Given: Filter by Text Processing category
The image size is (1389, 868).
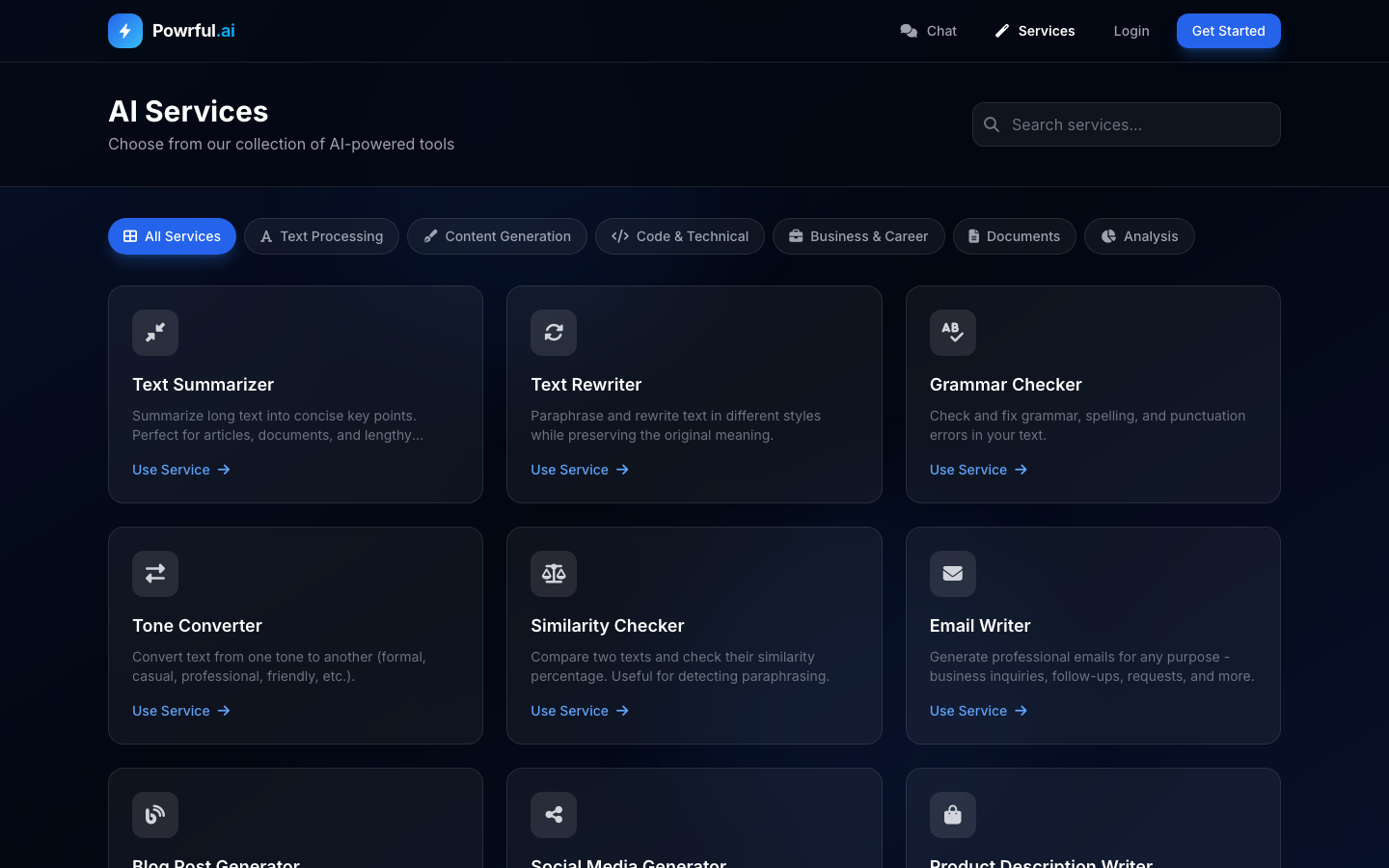Looking at the screenshot, I should (x=321, y=236).
